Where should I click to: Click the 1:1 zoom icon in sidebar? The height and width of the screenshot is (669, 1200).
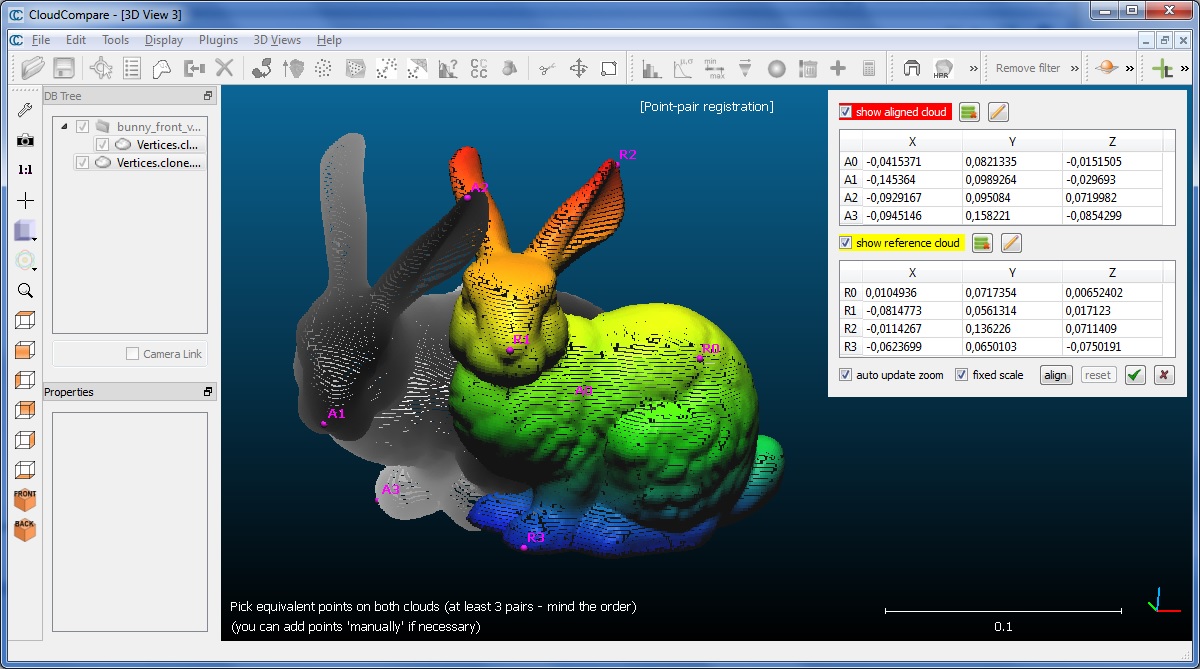point(25,169)
